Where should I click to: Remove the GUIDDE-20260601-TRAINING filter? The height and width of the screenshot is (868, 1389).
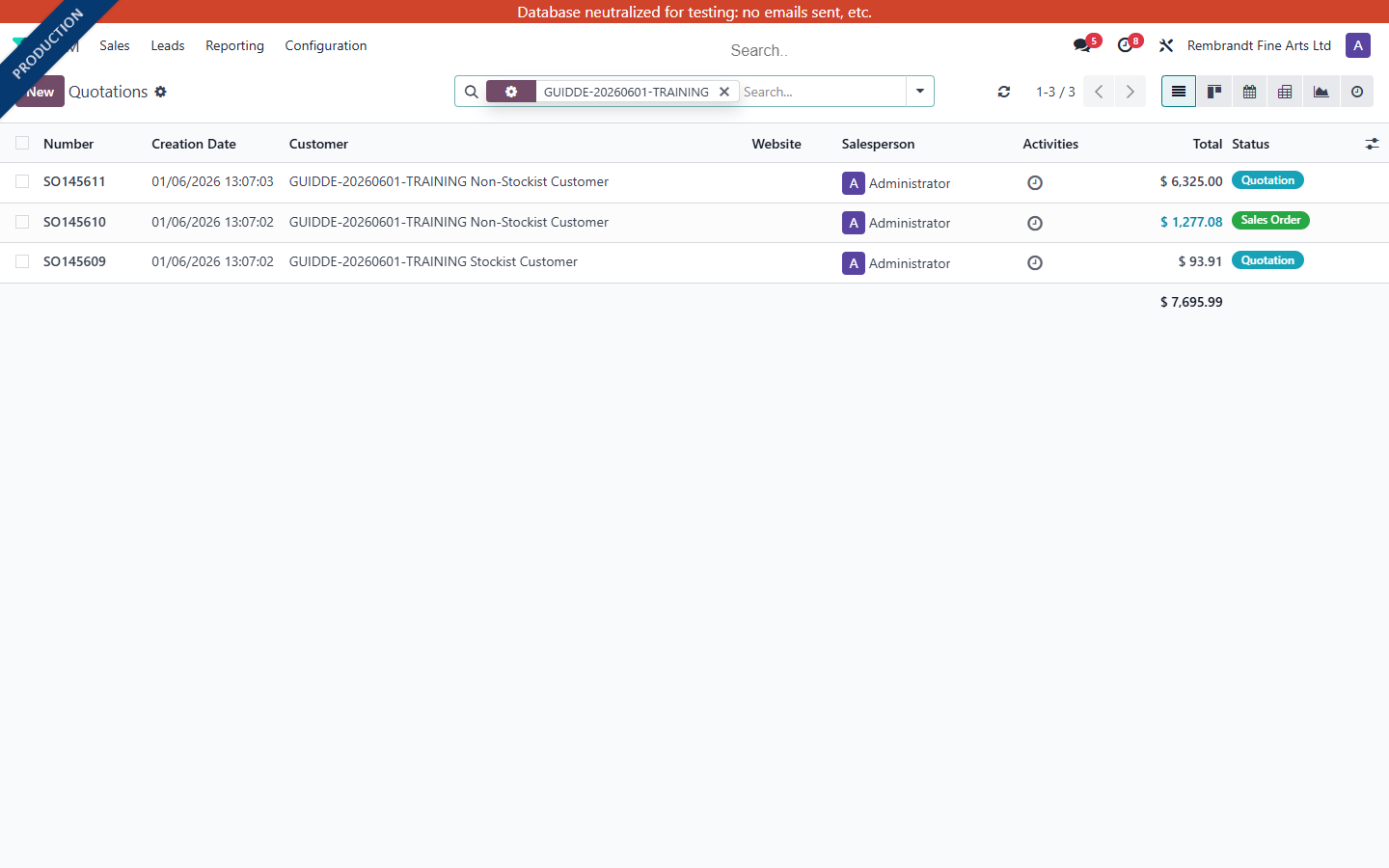coord(724,92)
